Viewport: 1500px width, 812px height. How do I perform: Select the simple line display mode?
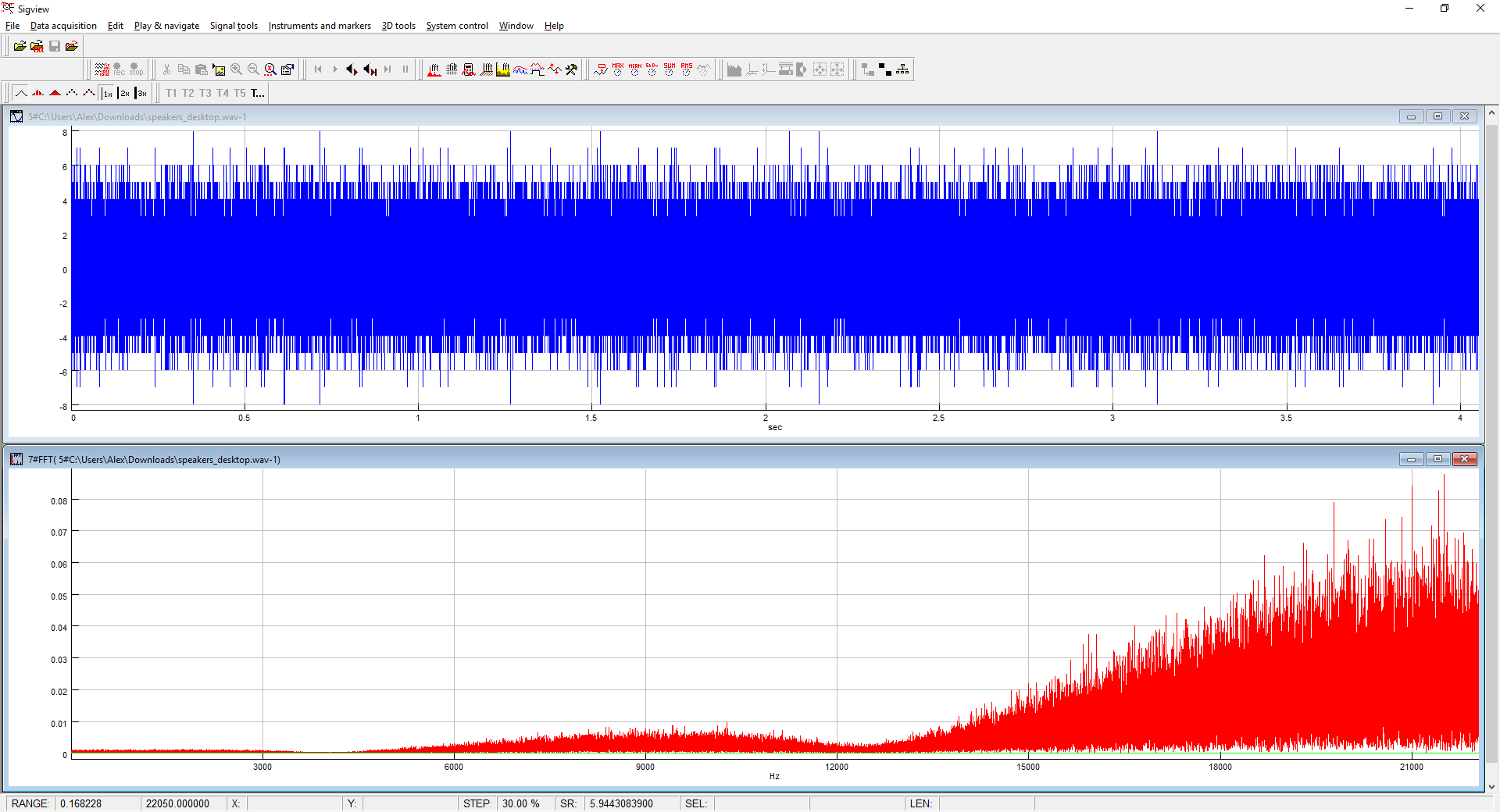[21, 93]
